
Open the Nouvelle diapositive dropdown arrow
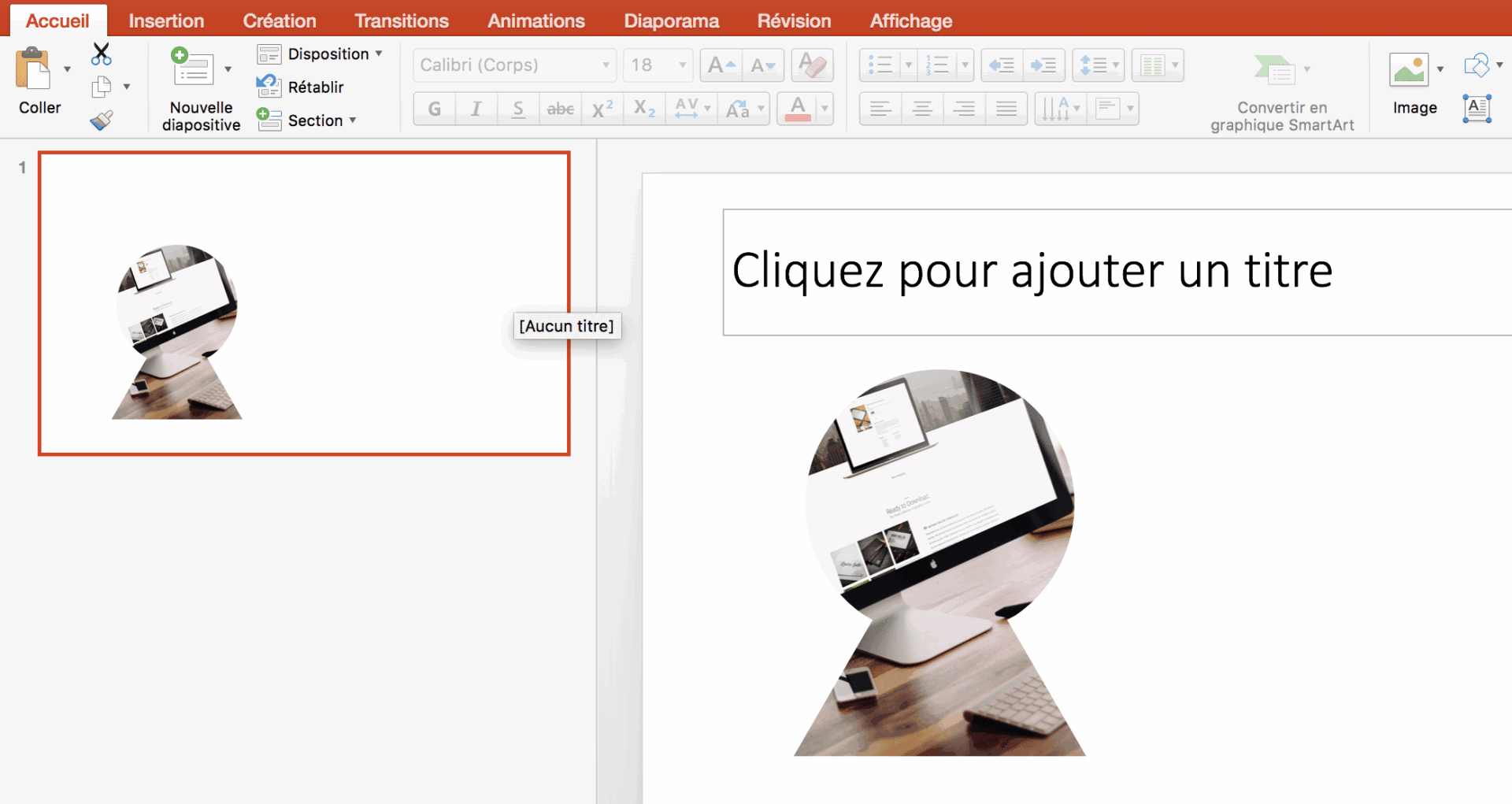(228, 69)
